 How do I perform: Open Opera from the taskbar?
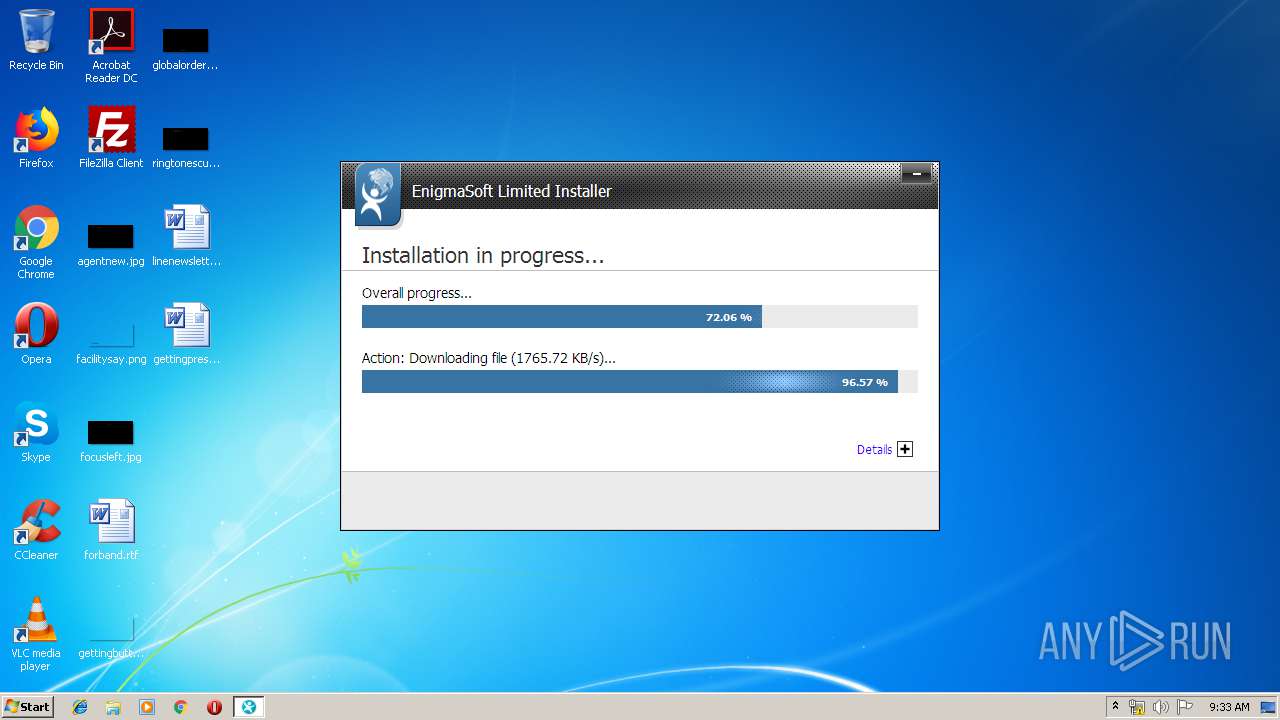coord(214,707)
